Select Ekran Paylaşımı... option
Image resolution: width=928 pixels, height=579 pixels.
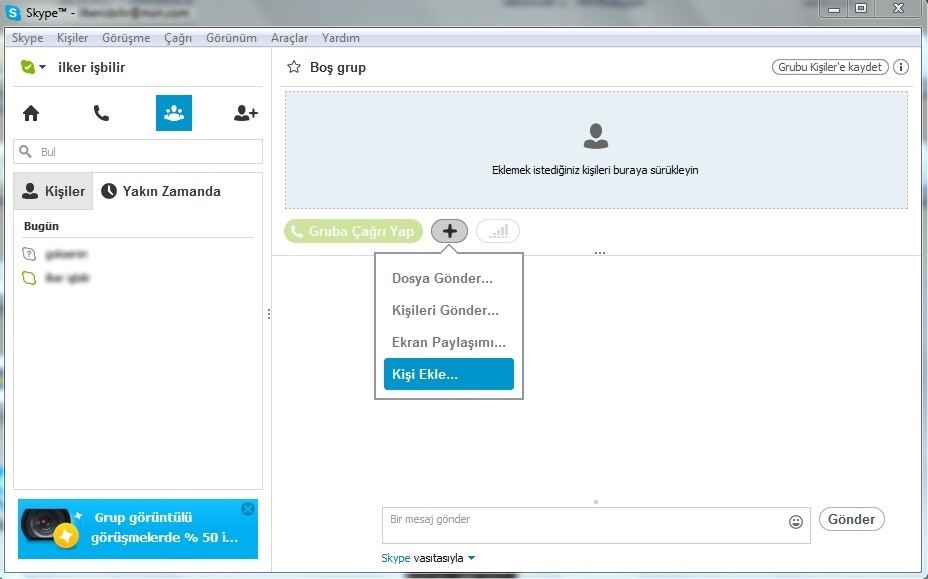[449, 342]
